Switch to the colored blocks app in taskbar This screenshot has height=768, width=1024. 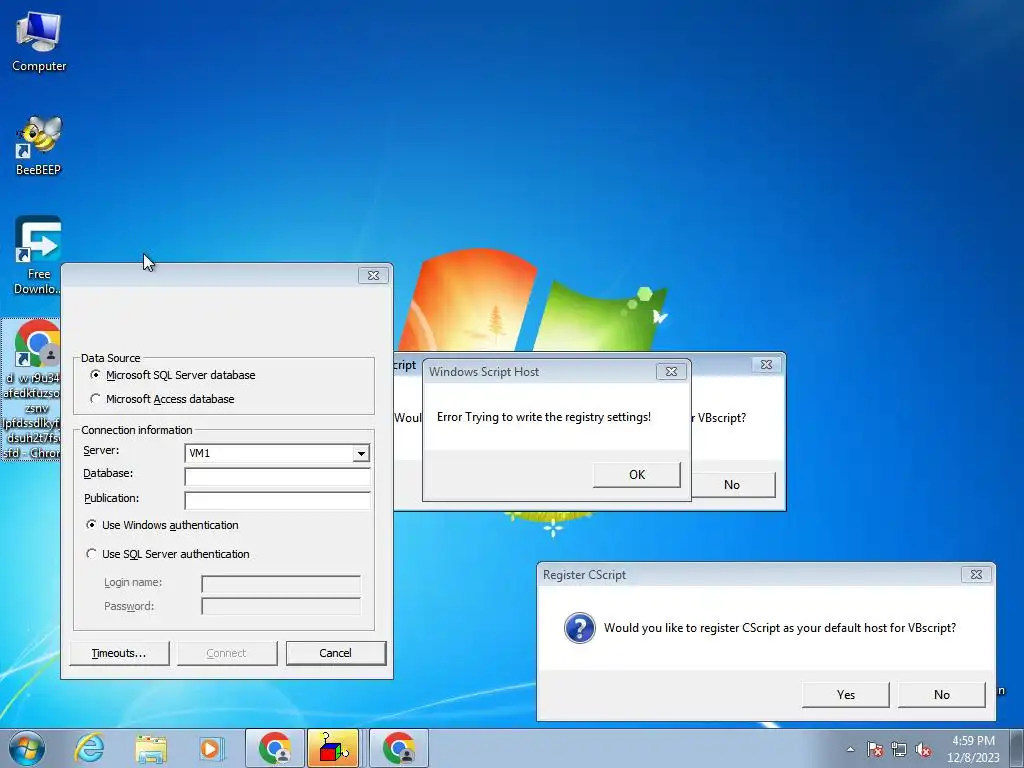(333, 748)
